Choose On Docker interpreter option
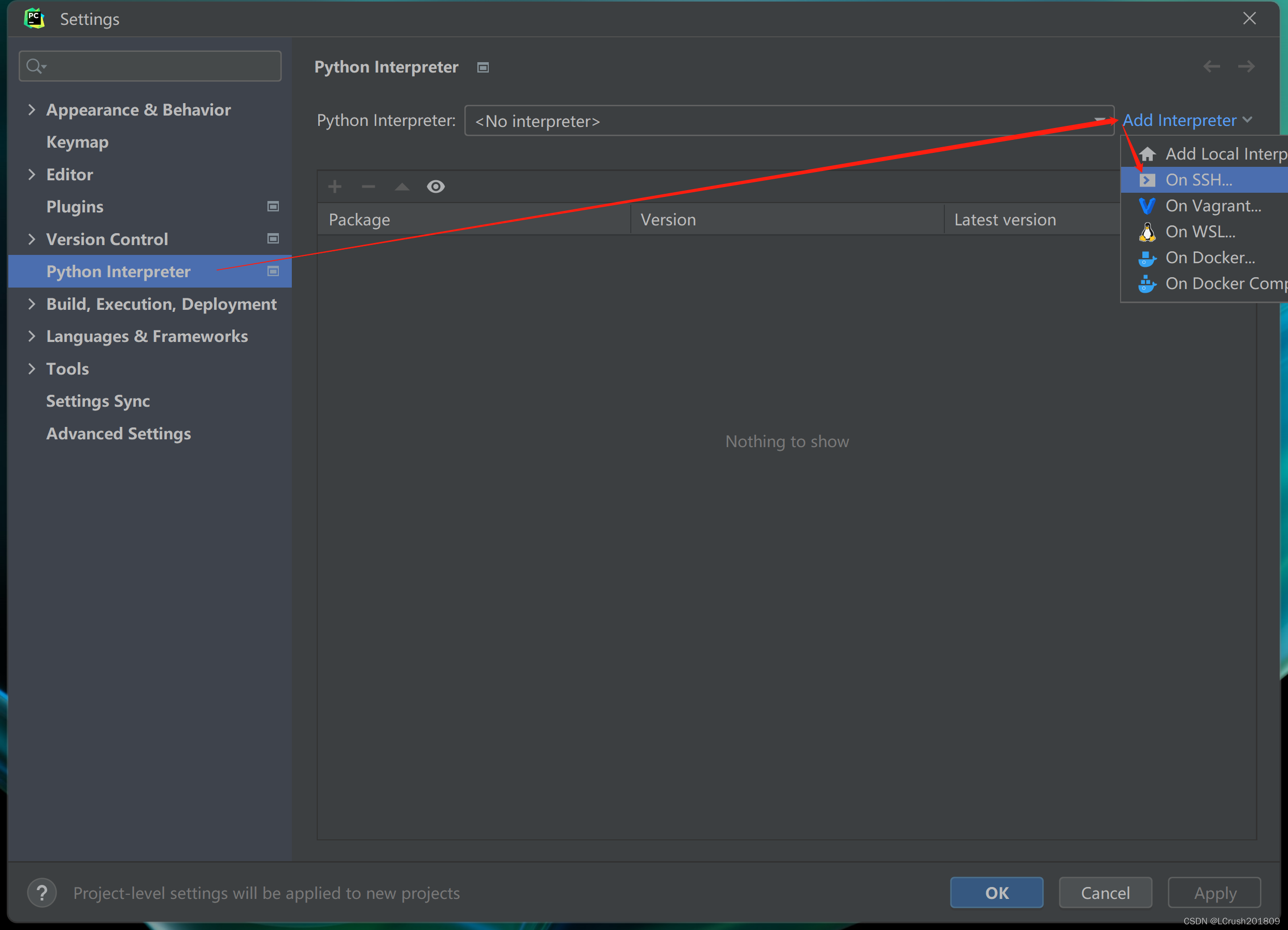The height and width of the screenshot is (930, 1288). [1210, 258]
